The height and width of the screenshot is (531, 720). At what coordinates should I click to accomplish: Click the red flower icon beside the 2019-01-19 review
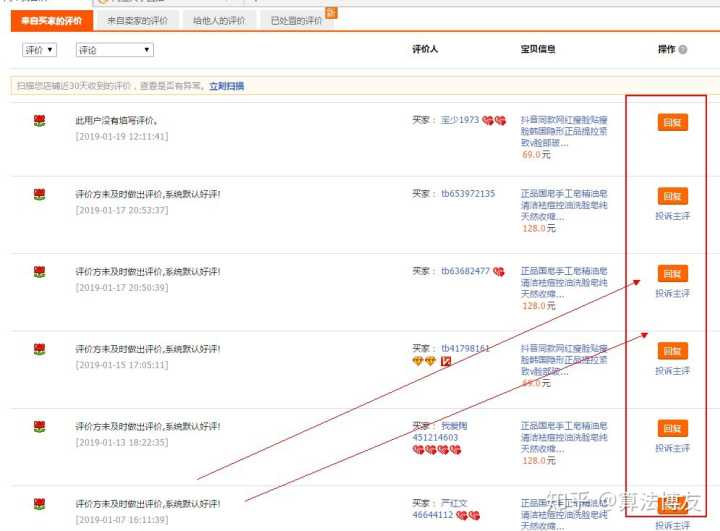[39, 121]
